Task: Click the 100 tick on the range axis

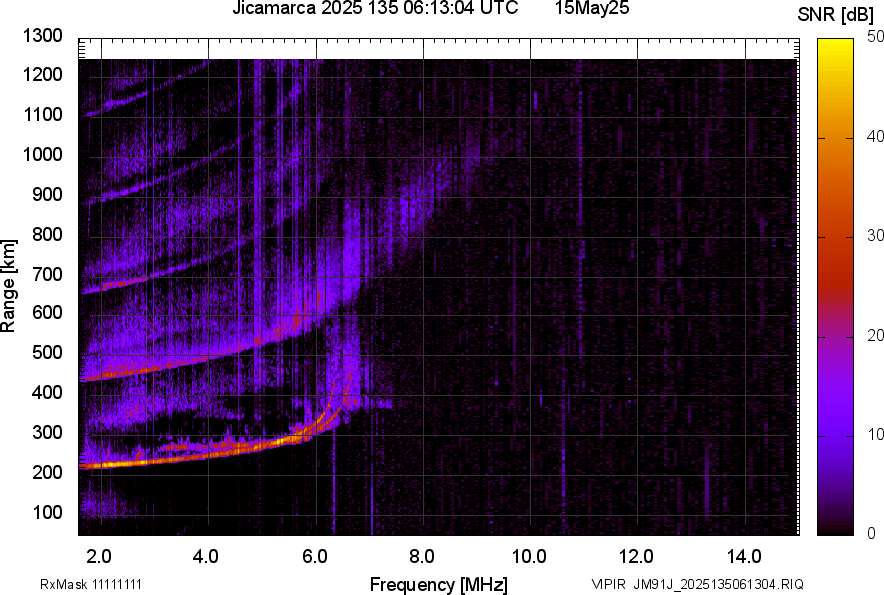Action: 46,512
